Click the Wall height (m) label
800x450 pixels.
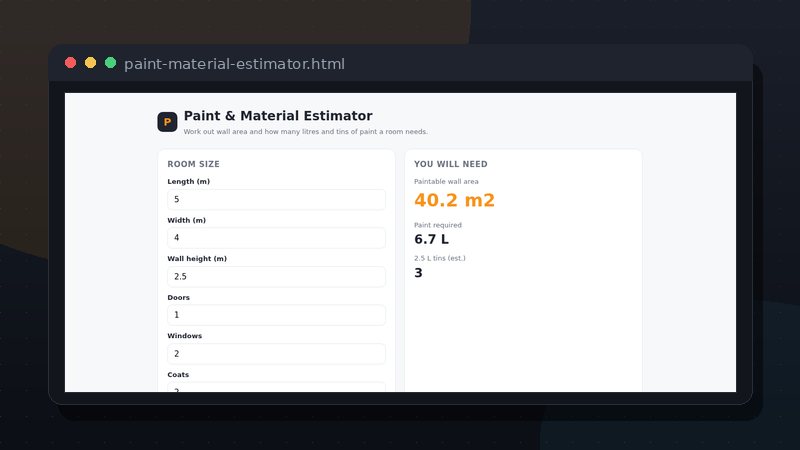pos(197,259)
